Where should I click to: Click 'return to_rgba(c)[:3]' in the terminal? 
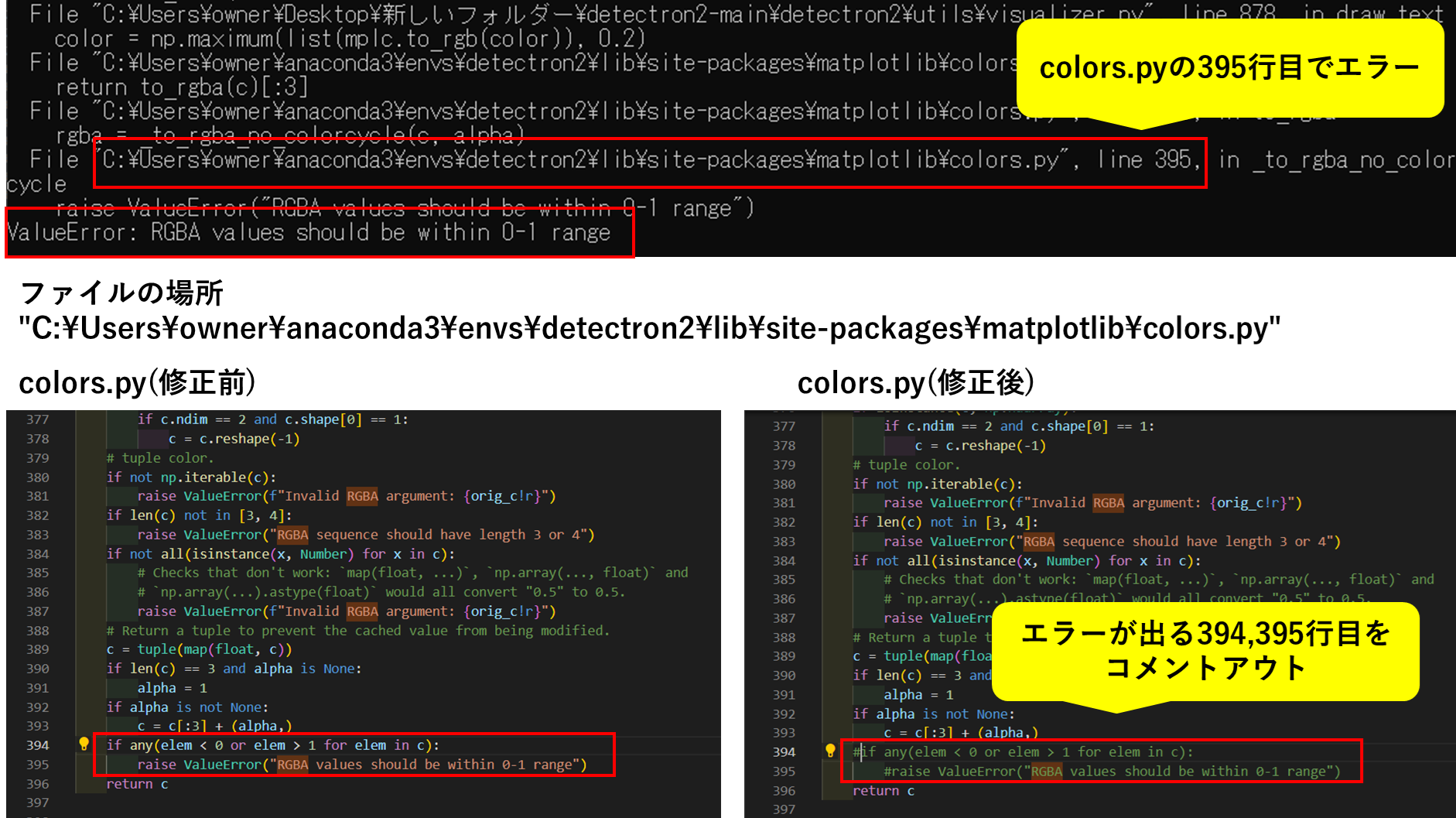coord(181,87)
